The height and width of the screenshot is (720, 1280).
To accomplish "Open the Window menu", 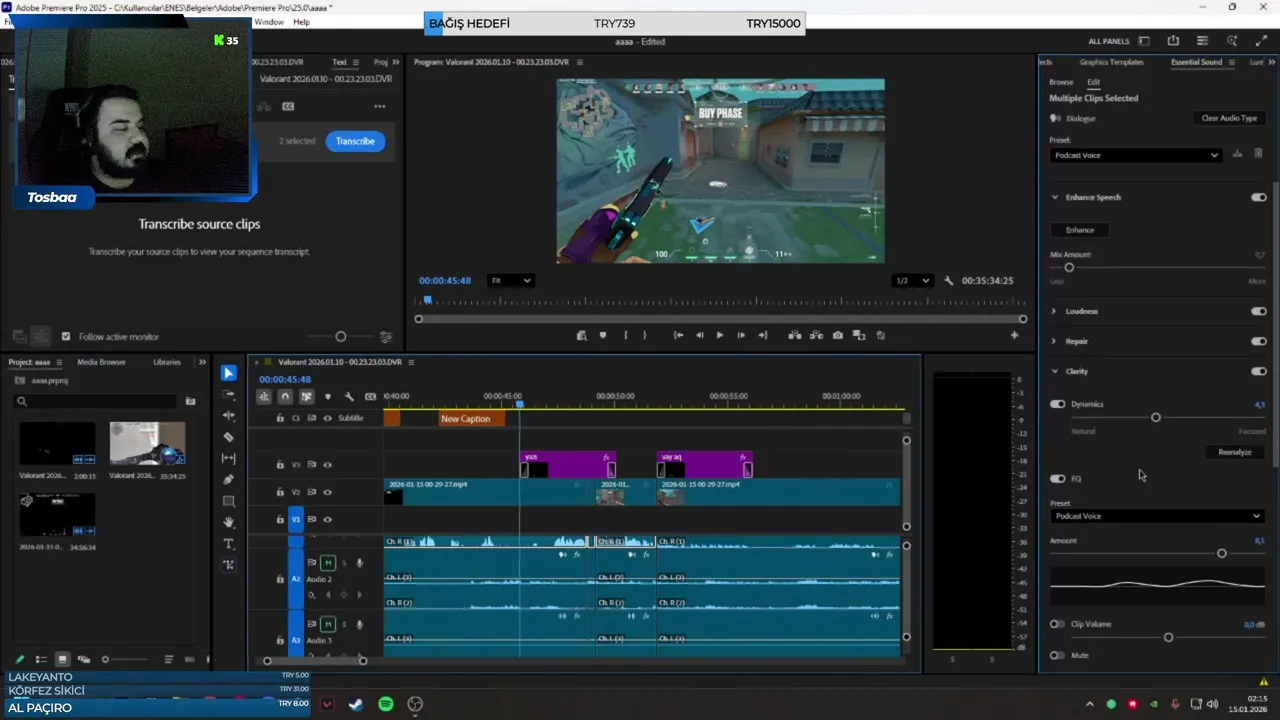I will [x=269, y=22].
